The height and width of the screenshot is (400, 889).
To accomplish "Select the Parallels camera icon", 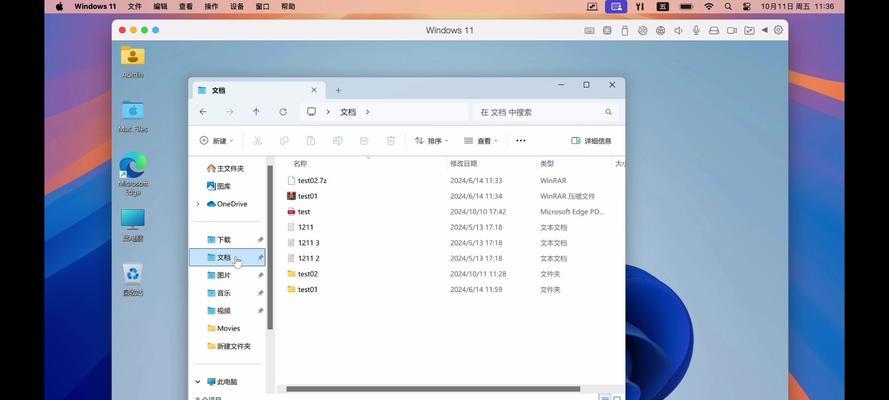I will click(x=732, y=31).
